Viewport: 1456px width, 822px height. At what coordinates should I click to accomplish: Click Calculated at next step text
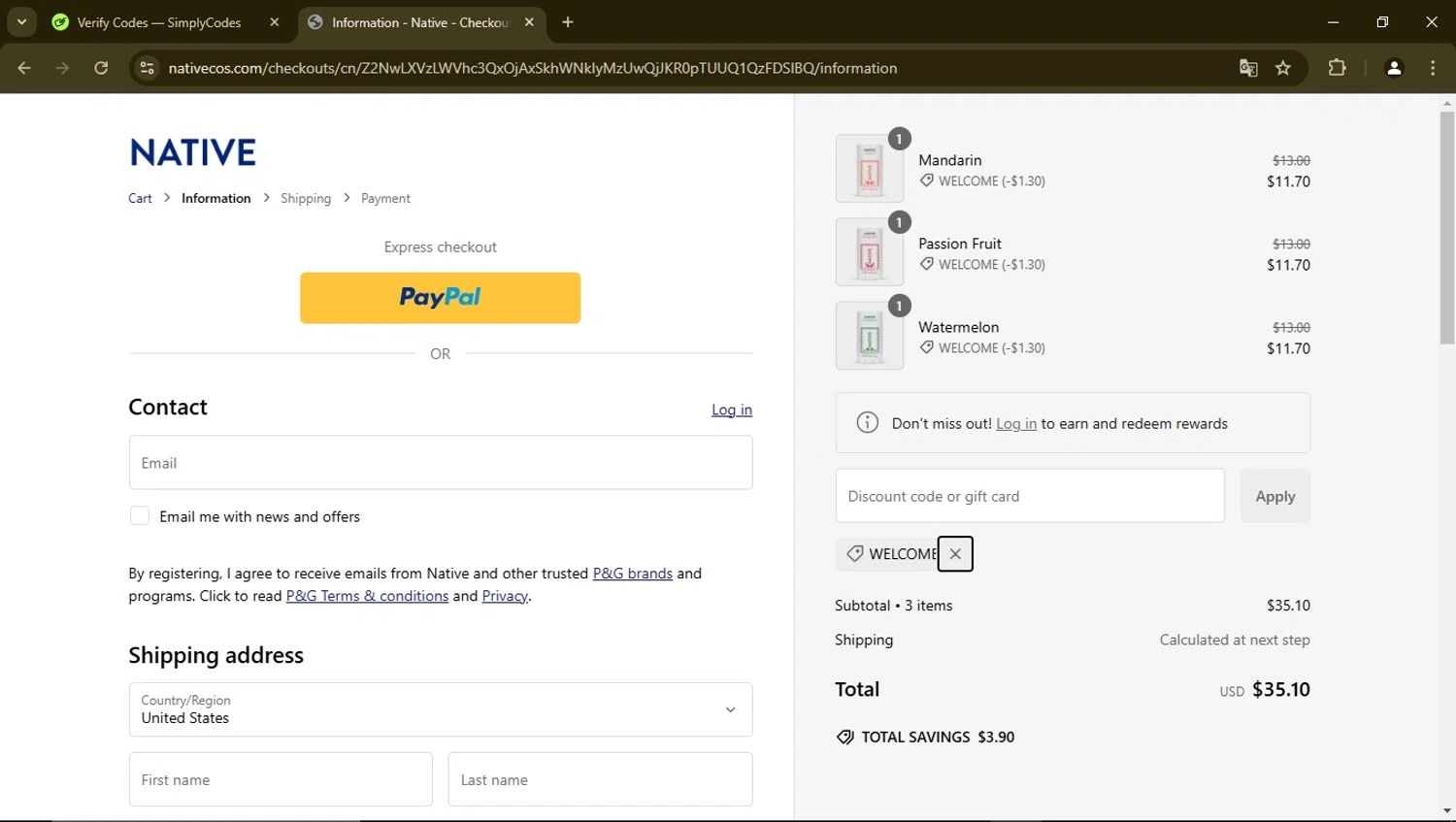tap(1235, 641)
